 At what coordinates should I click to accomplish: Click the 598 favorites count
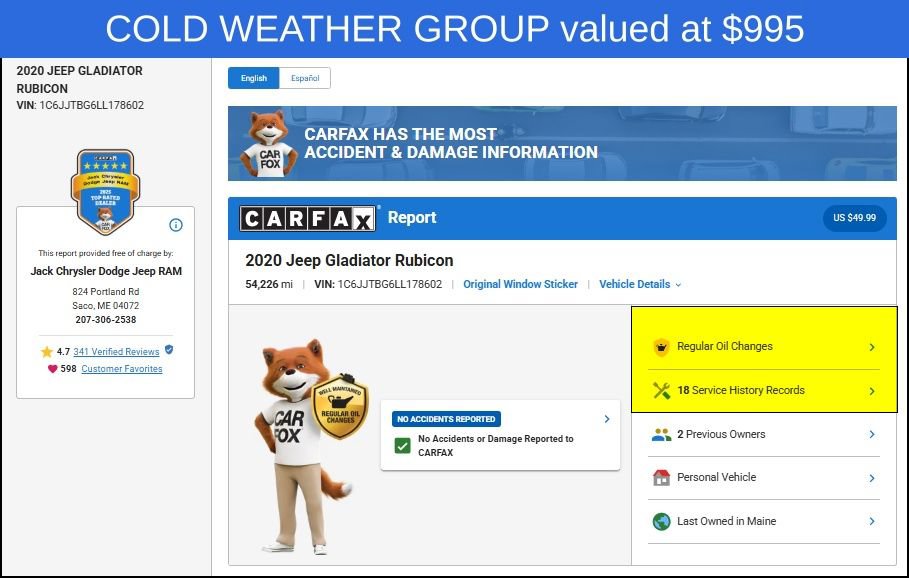(x=68, y=369)
